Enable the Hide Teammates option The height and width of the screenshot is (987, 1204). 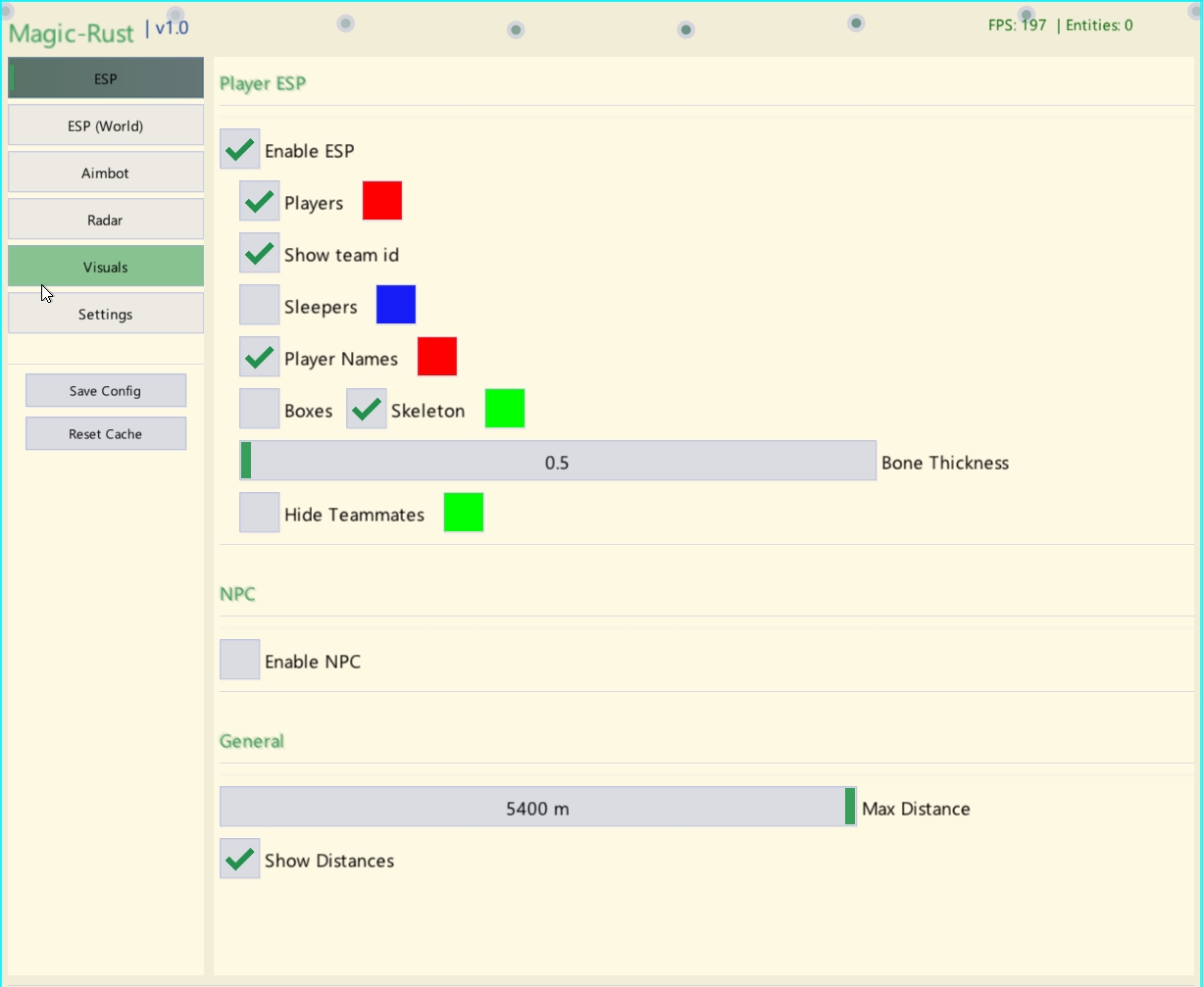click(260, 513)
